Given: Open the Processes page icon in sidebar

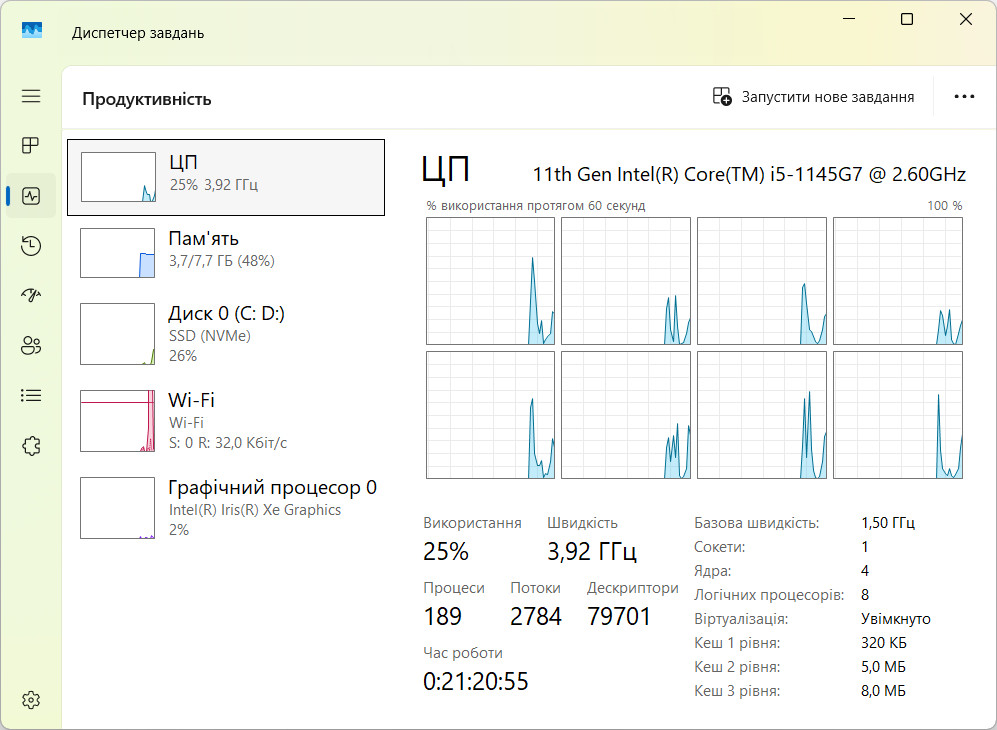Looking at the screenshot, I should coord(31,146).
